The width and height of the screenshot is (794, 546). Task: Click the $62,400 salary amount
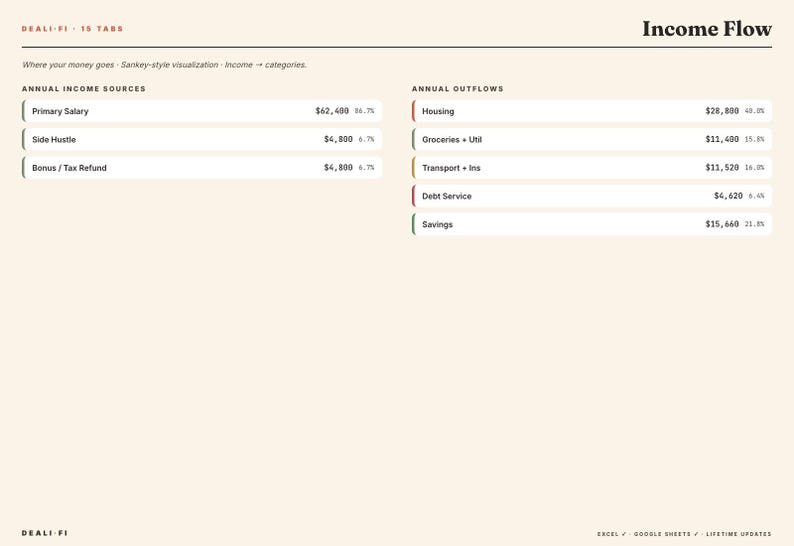(332, 111)
